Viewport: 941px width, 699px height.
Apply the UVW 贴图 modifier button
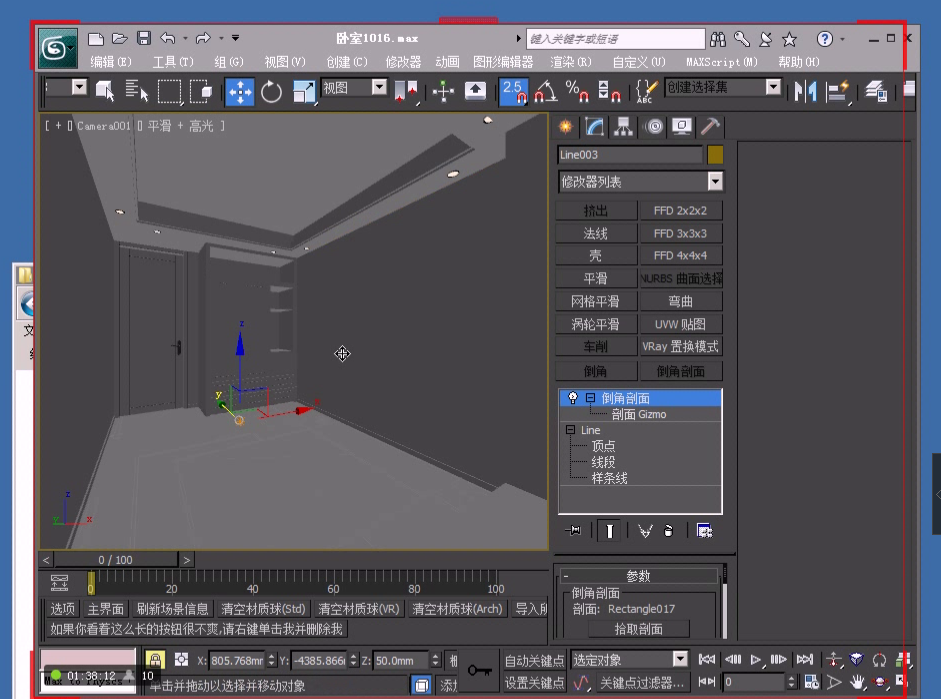[681, 324]
